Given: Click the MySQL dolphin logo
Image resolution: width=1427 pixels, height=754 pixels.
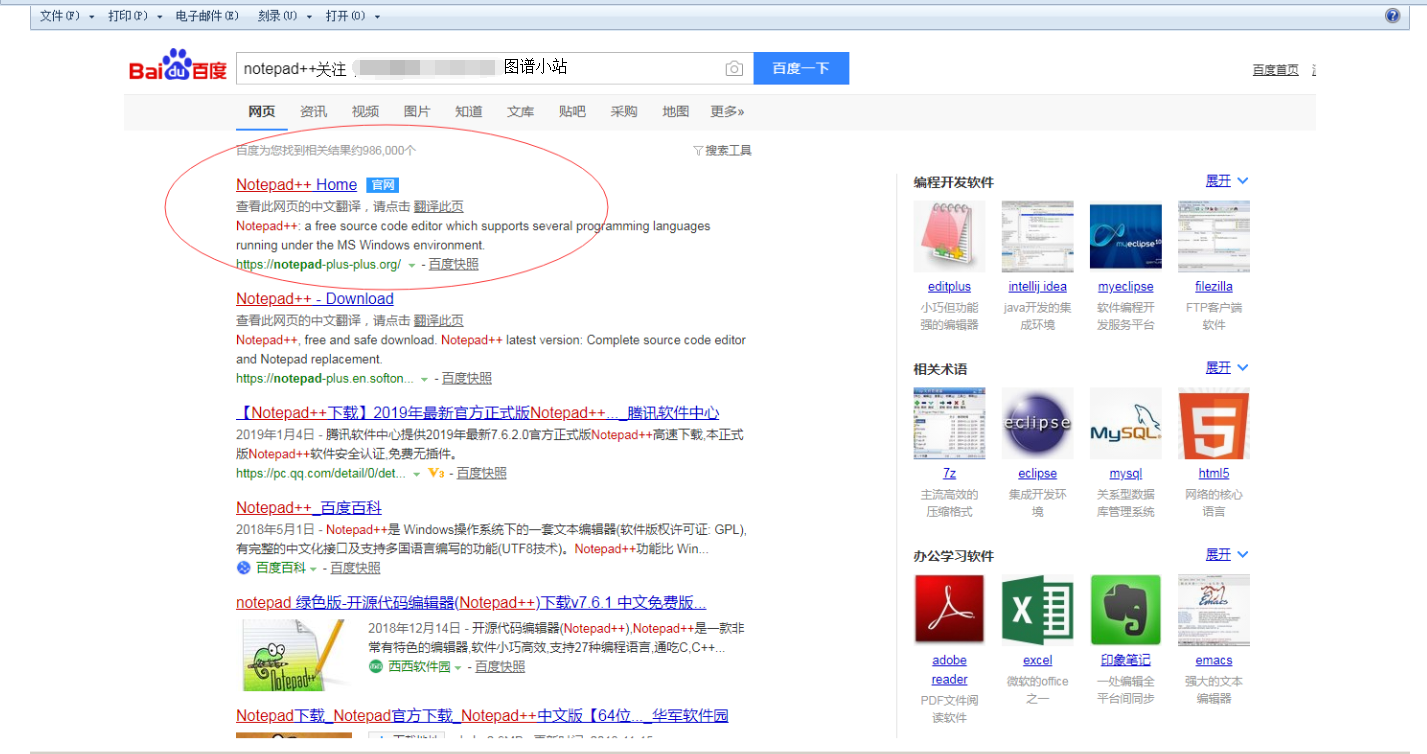Looking at the screenshot, I should (x=1126, y=423).
